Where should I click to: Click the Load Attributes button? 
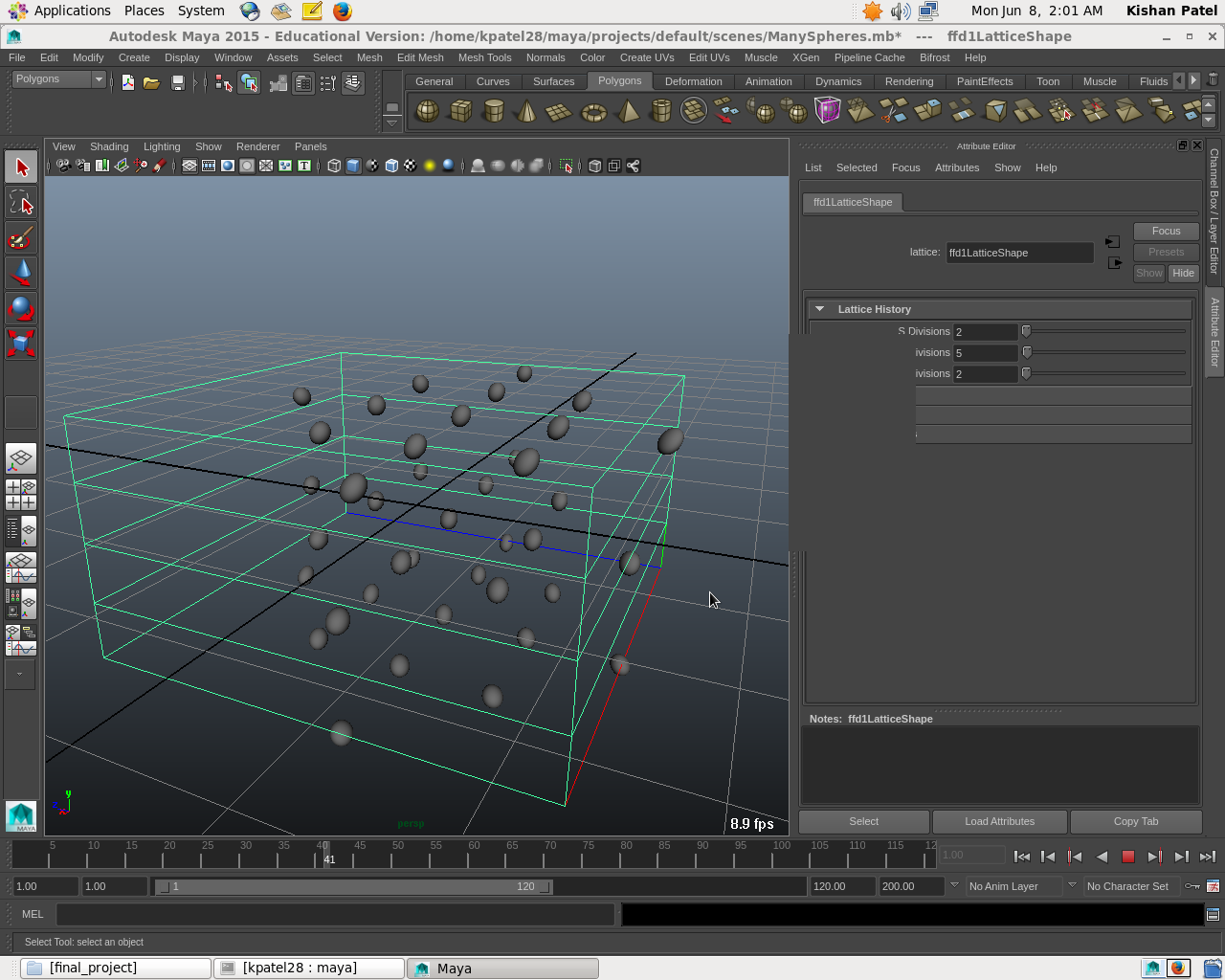tap(999, 821)
